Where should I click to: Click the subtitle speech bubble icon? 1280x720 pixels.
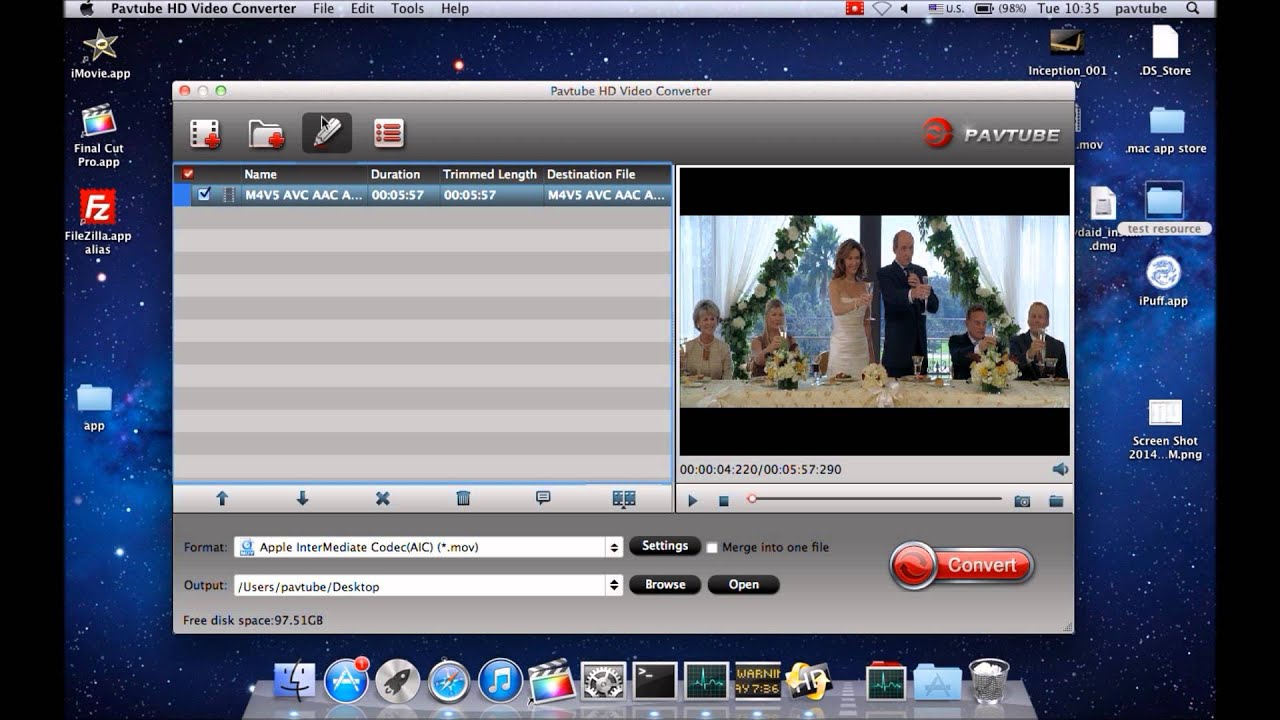tap(543, 498)
